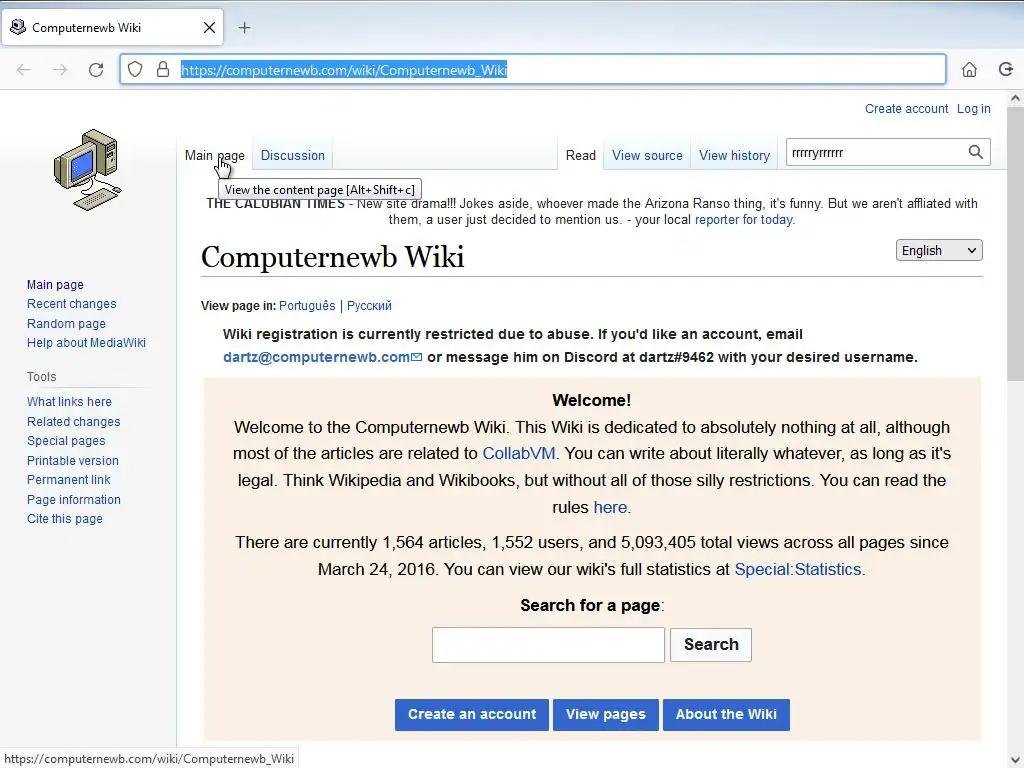Select the Main page tab

215,155
